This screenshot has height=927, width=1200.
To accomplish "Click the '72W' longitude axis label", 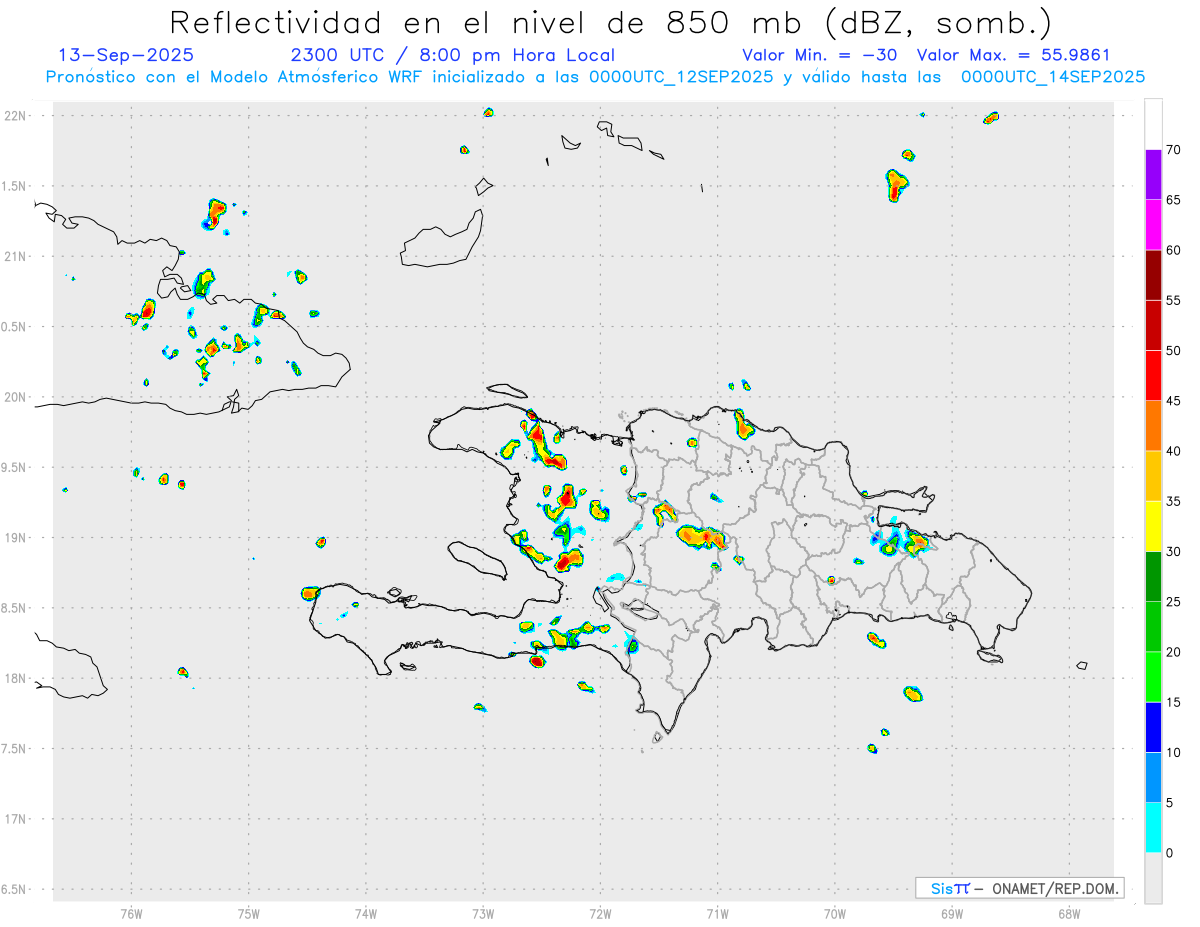I will [x=600, y=913].
